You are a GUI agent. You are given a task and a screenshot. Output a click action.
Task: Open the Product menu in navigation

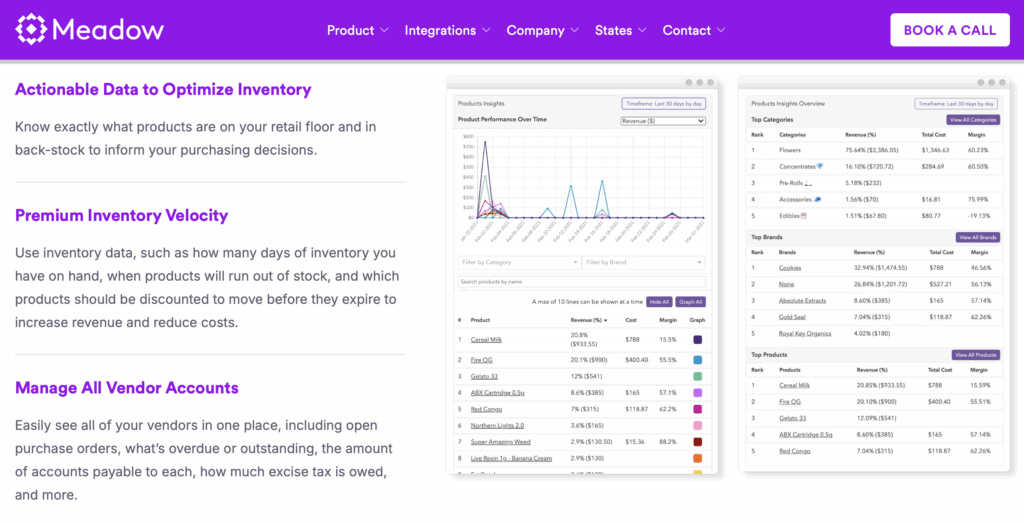pyautogui.click(x=357, y=30)
